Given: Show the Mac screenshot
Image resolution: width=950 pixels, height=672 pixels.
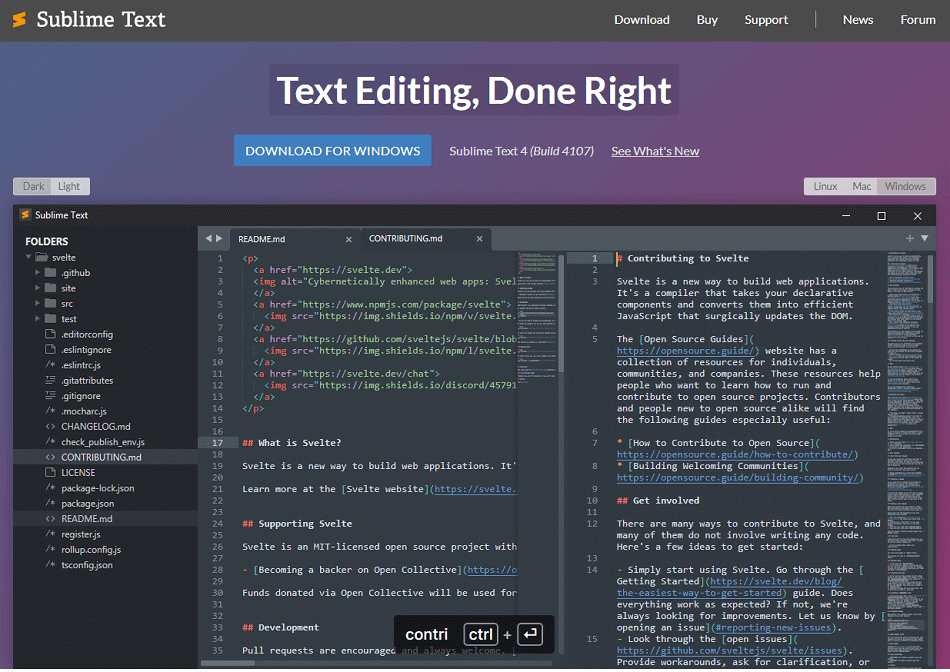Looking at the screenshot, I should pyautogui.click(x=862, y=186).
